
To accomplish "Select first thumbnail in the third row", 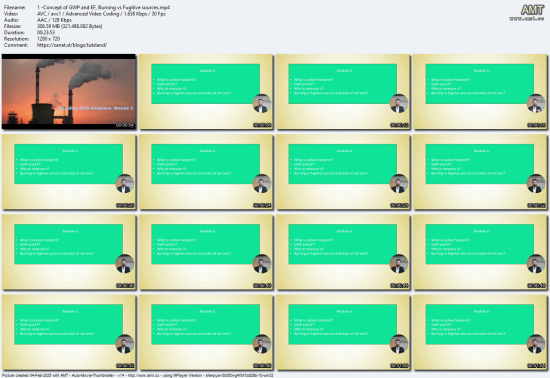I will [x=69, y=252].
